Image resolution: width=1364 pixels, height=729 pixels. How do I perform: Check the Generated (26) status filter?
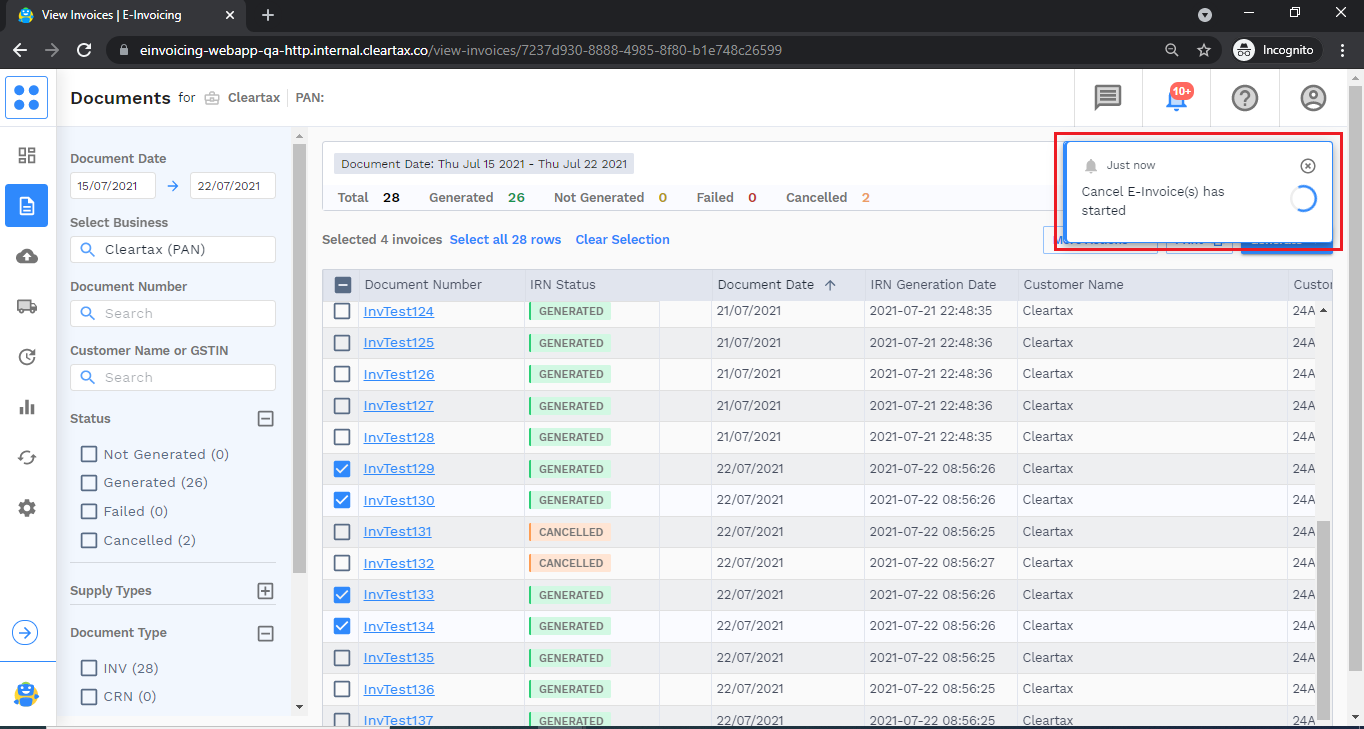[89, 483]
